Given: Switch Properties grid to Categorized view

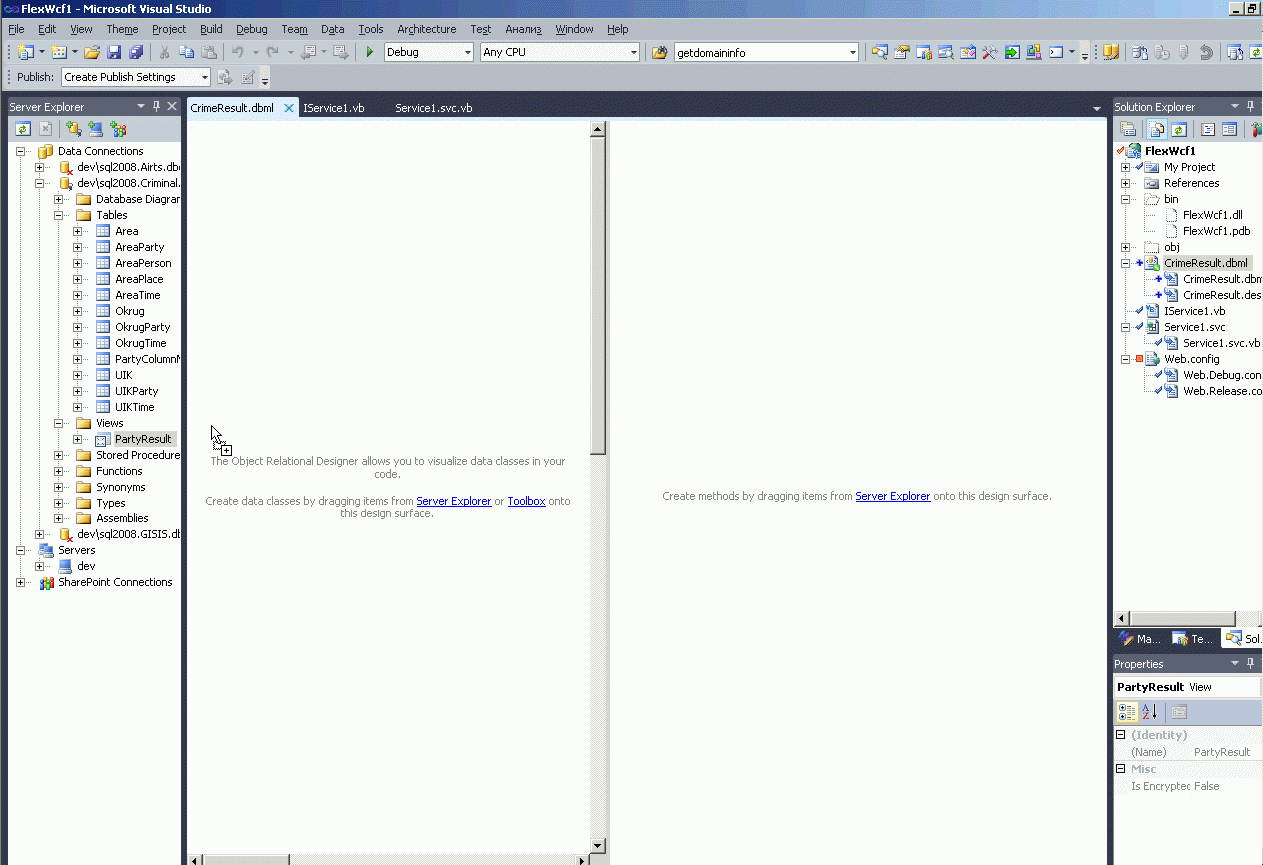Looking at the screenshot, I should click(1127, 712).
